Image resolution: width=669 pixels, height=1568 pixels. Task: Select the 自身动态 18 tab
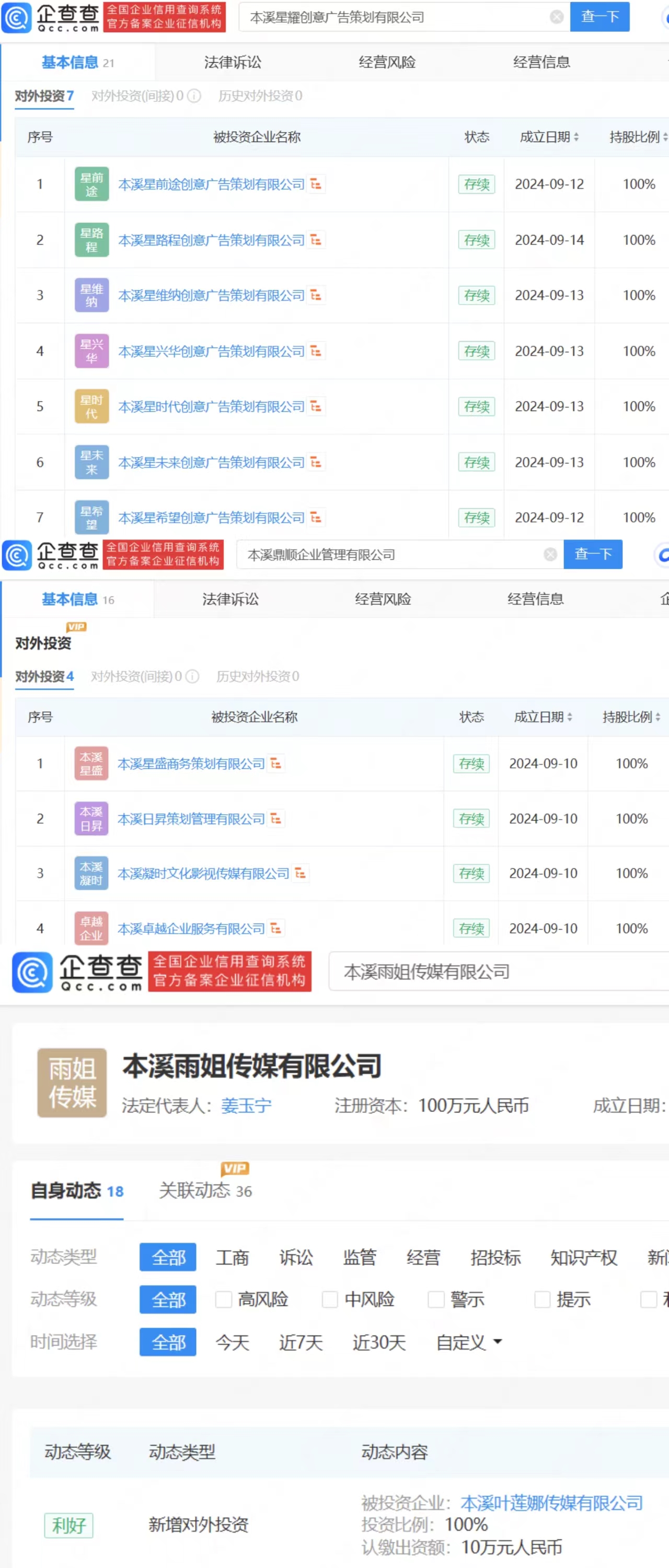(77, 1190)
